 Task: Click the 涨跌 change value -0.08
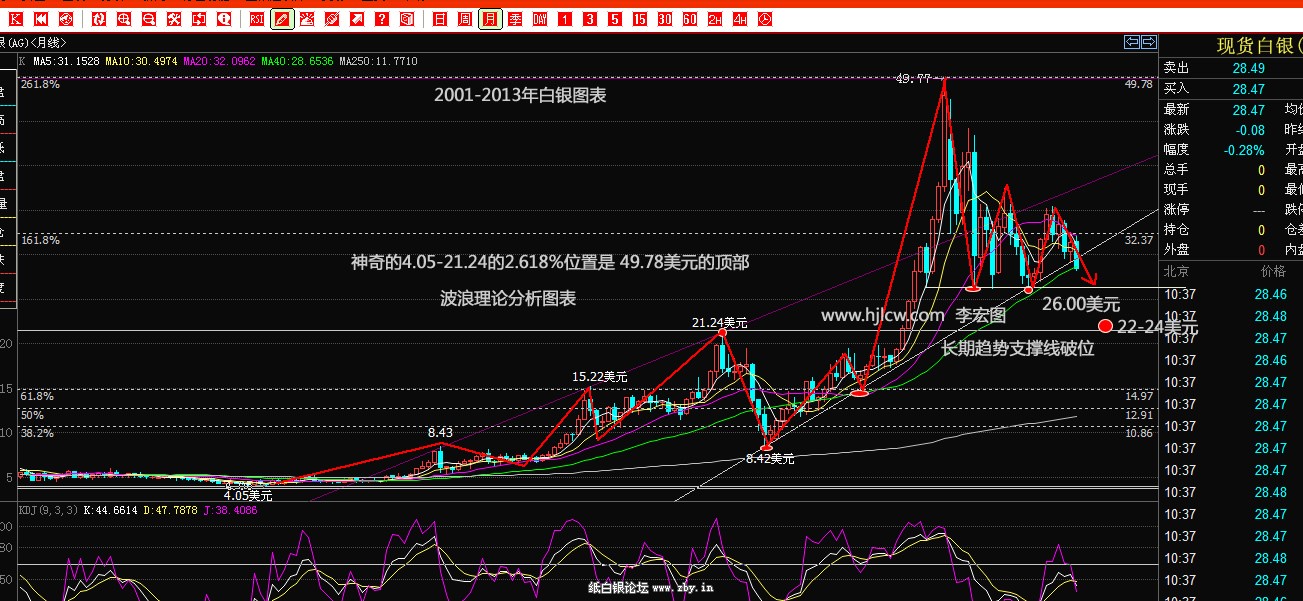point(1249,130)
